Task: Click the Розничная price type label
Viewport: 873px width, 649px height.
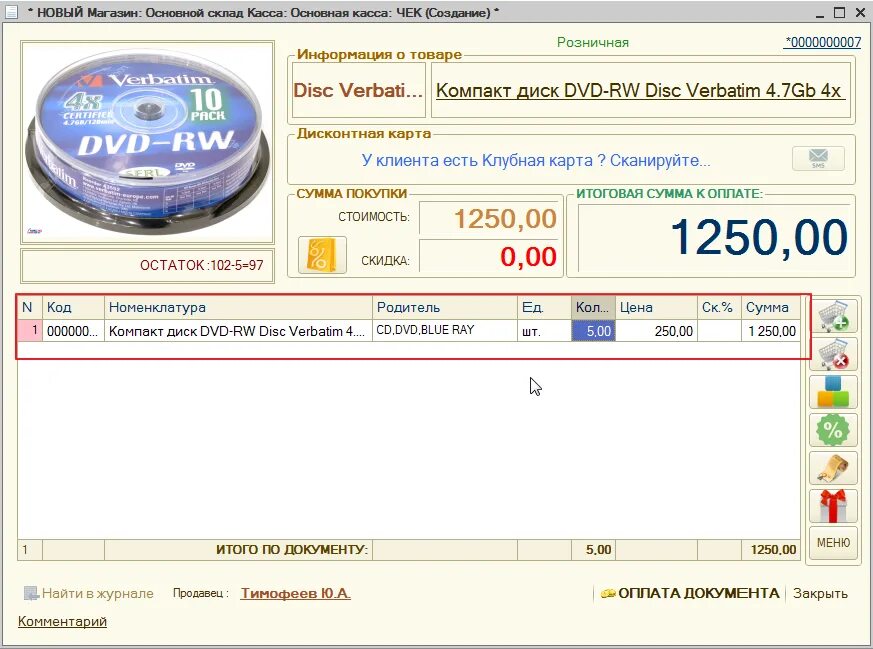Action: coord(593,42)
